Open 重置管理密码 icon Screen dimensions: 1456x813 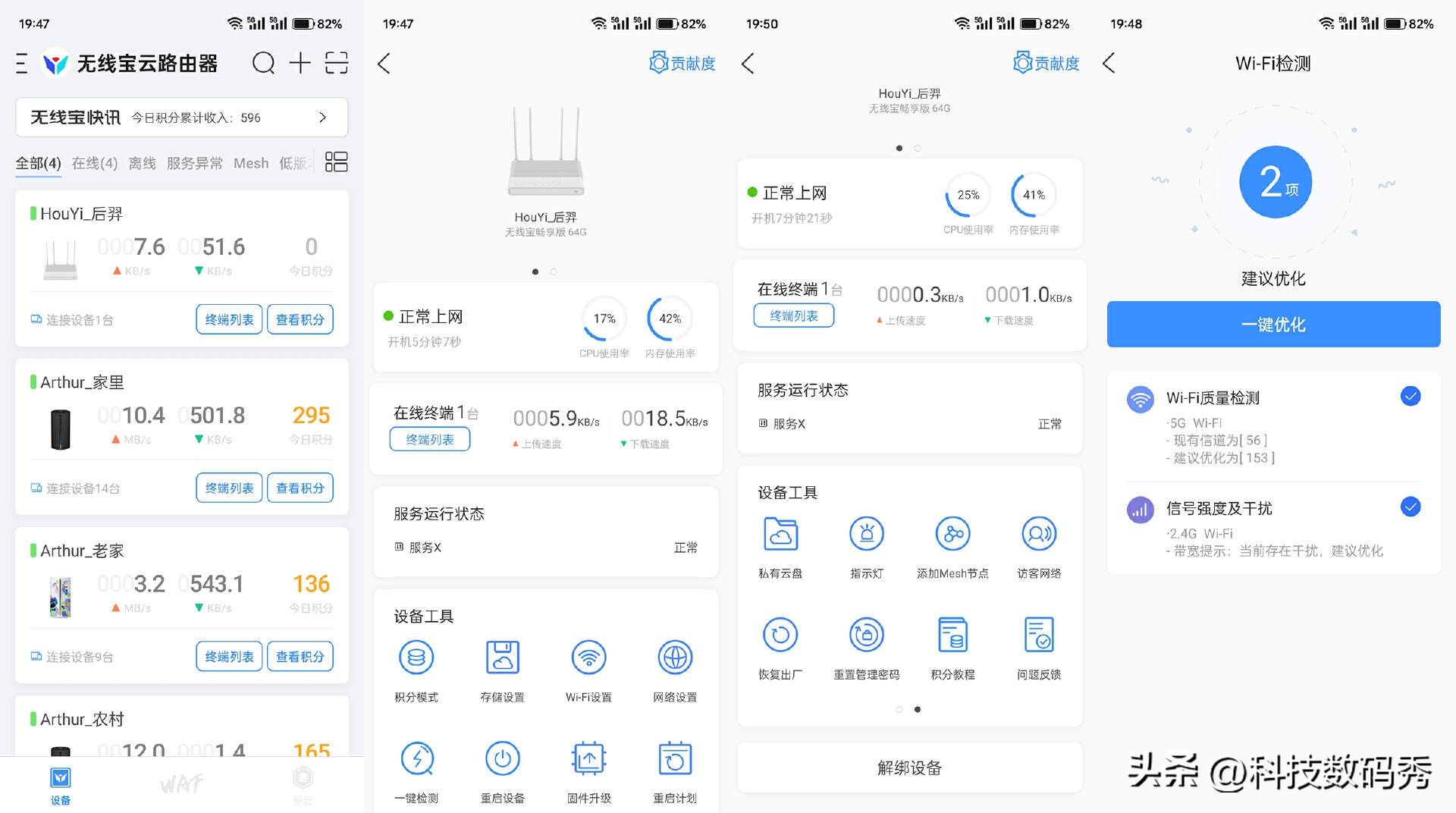pos(867,635)
